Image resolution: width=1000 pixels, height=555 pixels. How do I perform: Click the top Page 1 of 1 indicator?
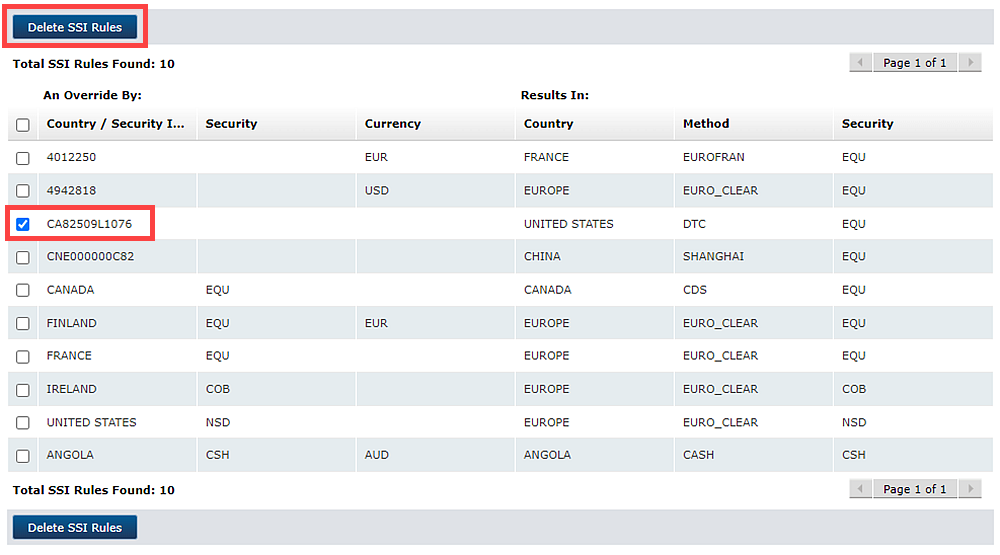[x=914, y=63]
